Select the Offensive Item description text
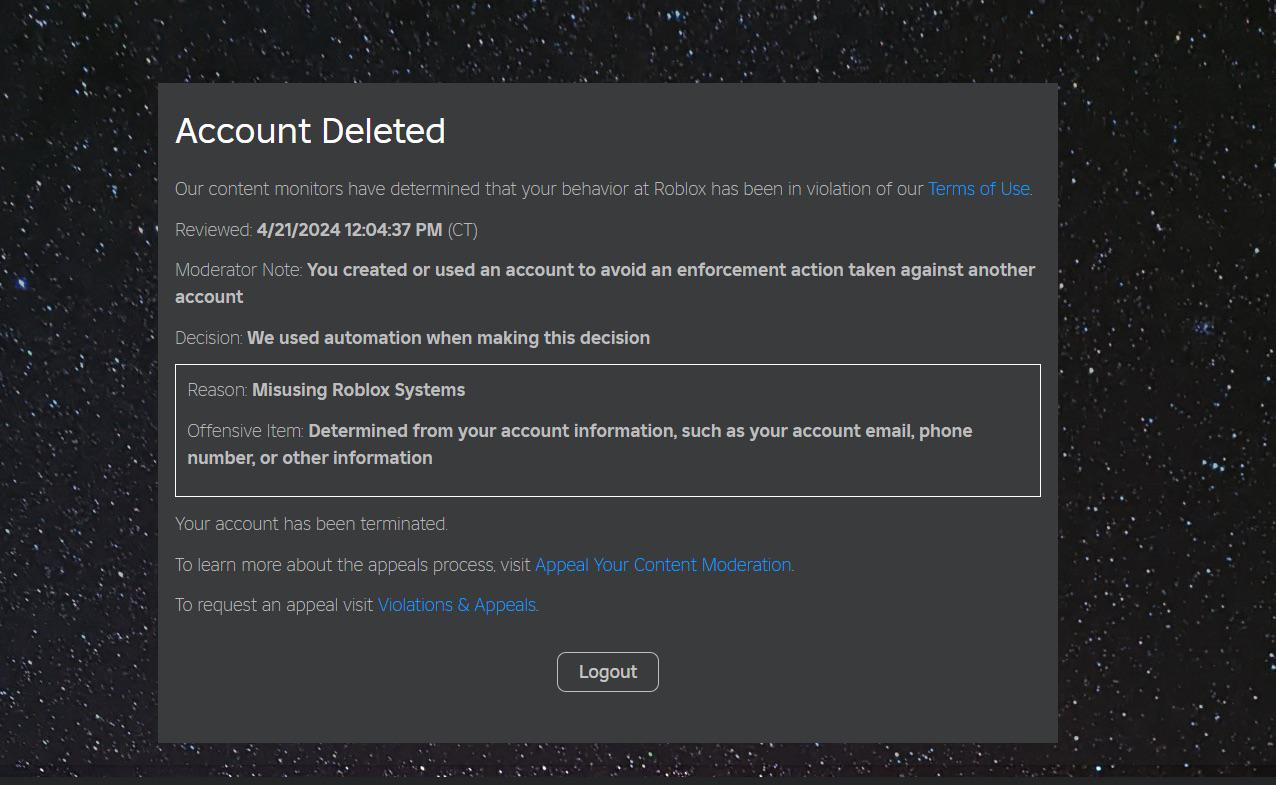The height and width of the screenshot is (785, 1276). (x=640, y=431)
